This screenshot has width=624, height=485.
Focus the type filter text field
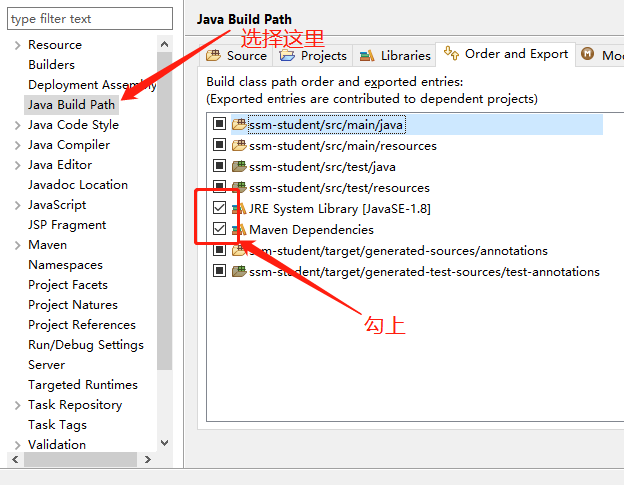pos(90,18)
